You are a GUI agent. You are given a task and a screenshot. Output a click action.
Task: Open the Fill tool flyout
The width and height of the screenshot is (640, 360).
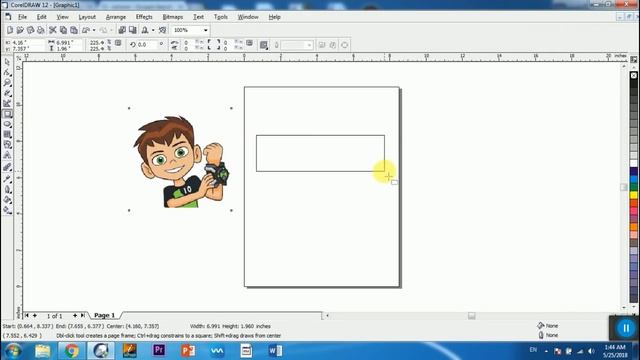7,200
